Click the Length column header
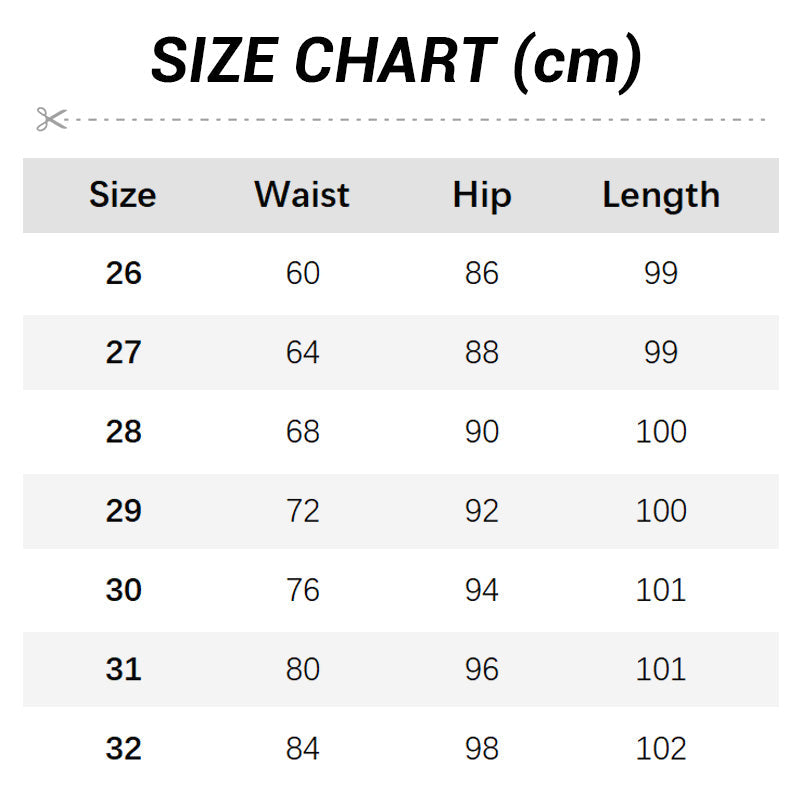 (x=661, y=194)
